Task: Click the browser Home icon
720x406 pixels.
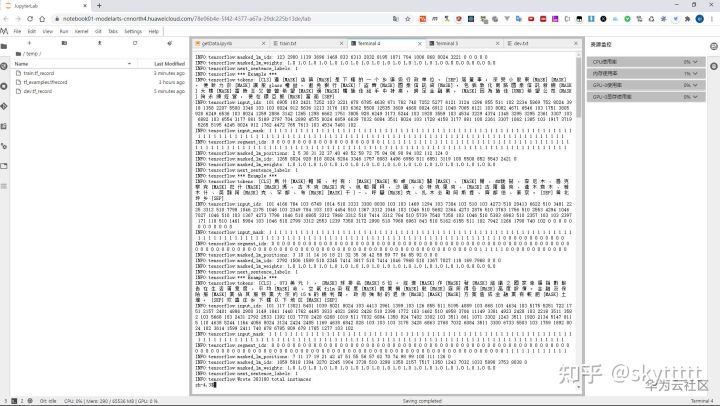Action: click(x=42, y=19)
